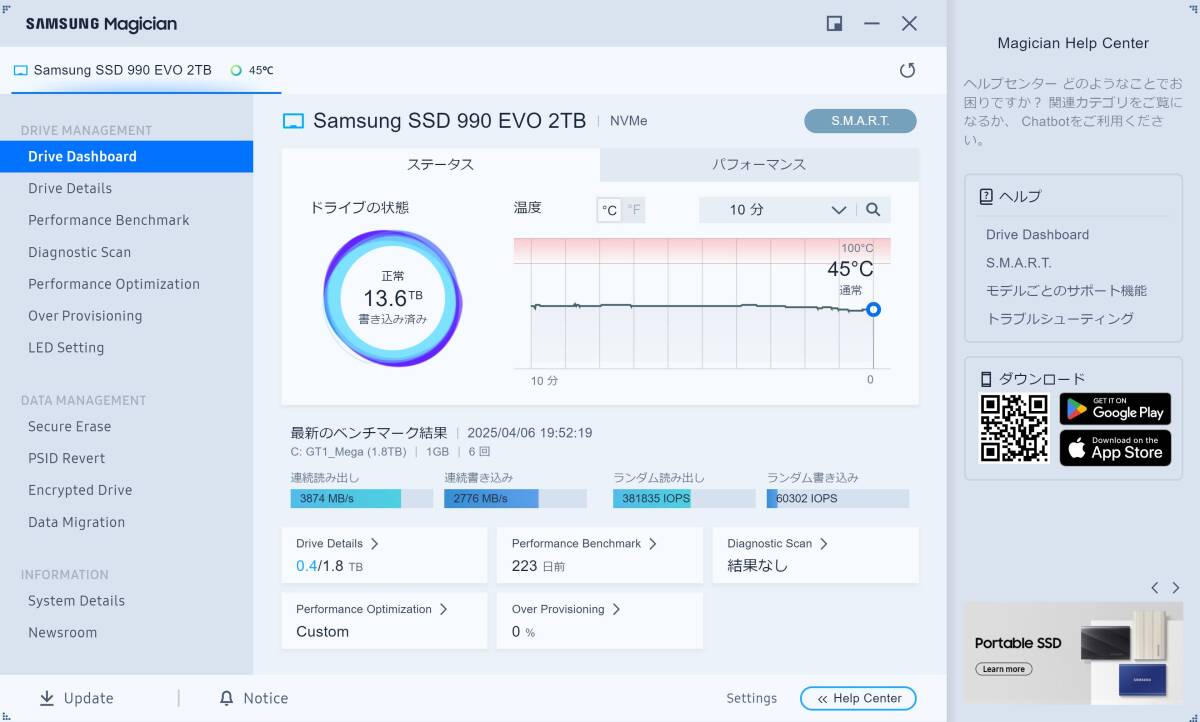
Task: Open Performance Benchmark card chevron
Action: 653,544
